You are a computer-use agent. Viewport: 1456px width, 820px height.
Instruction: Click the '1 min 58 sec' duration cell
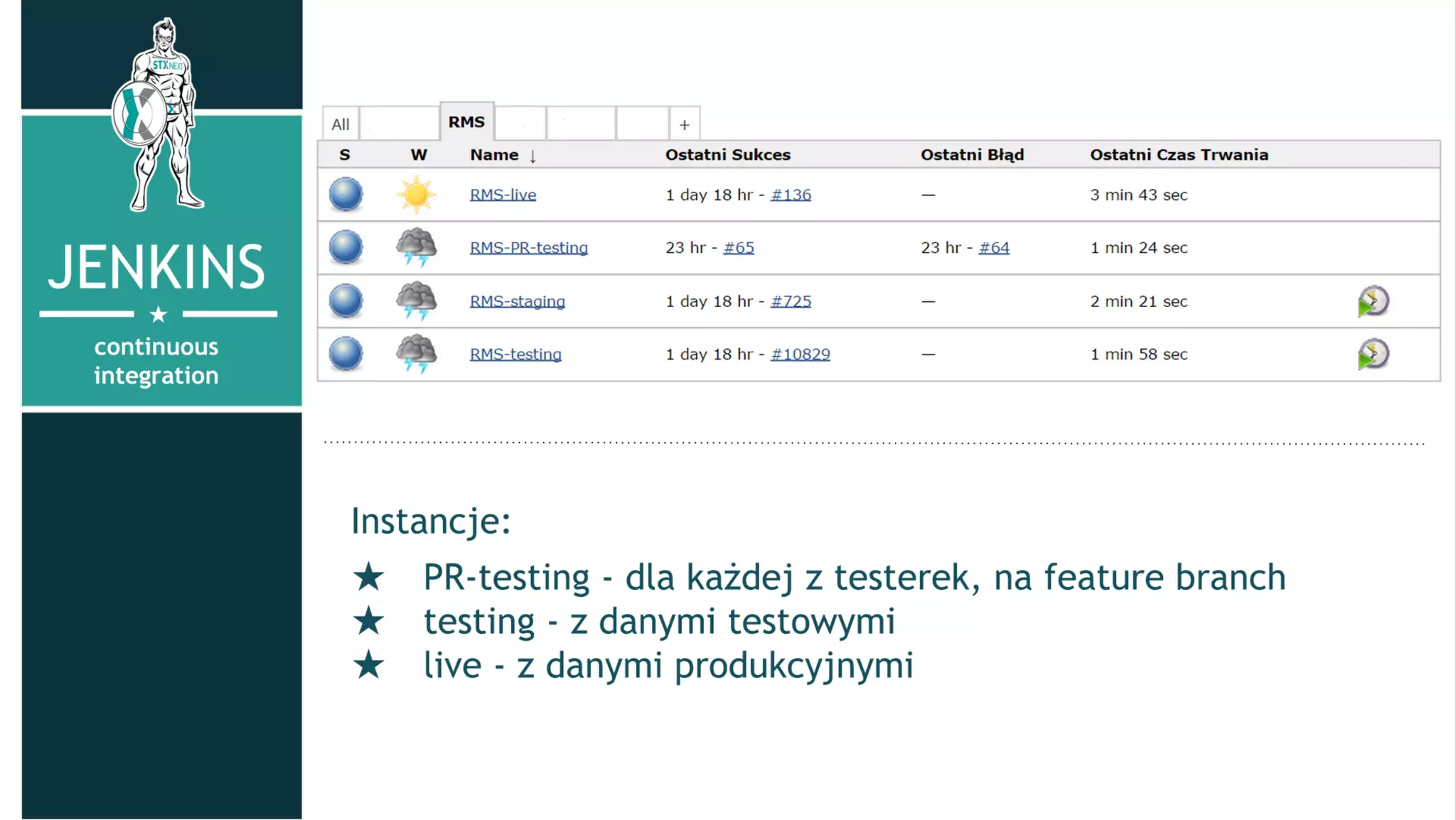(x=1139, y=354)
